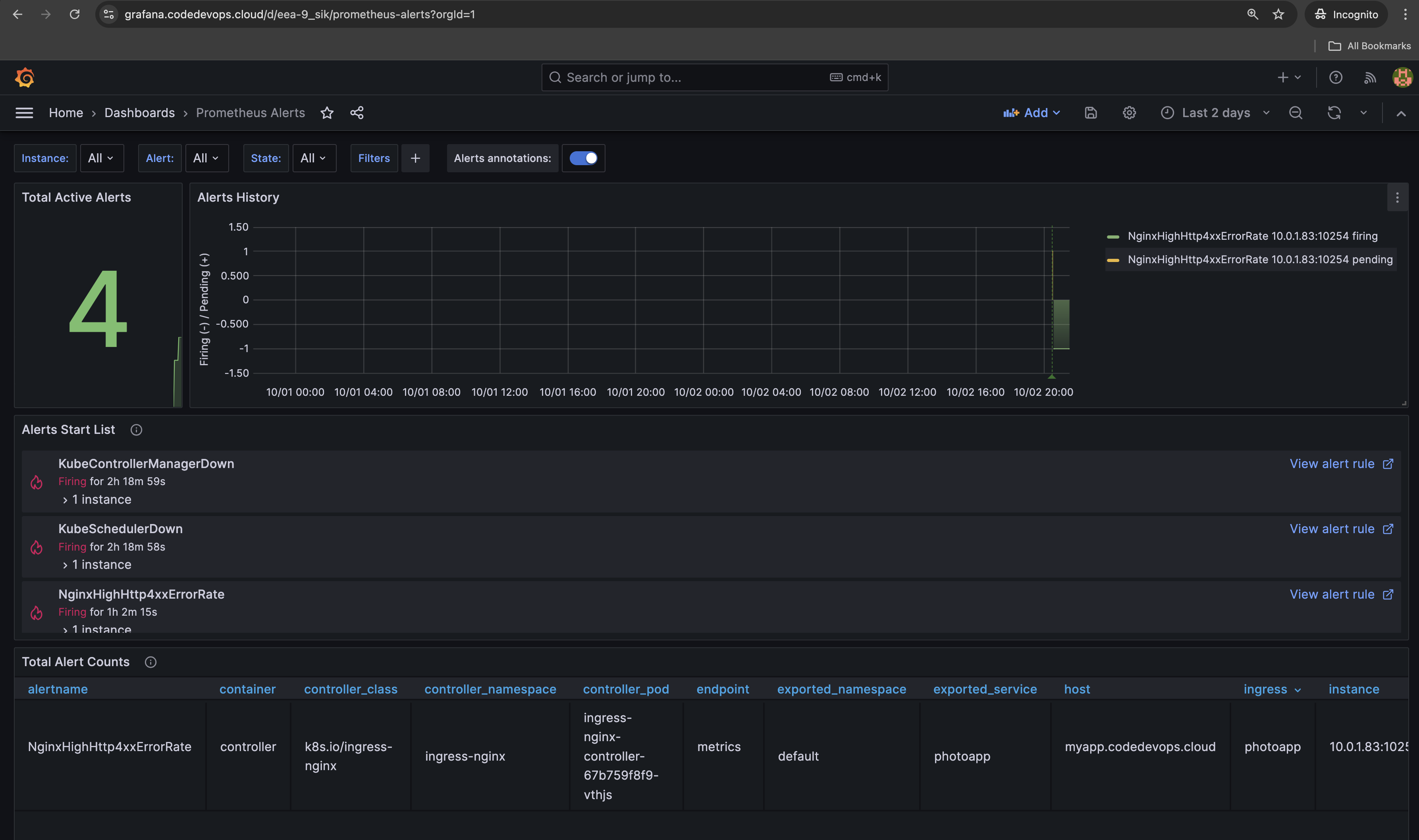This screenshot has width=1419, height=840.
Task: Sort table by controller_pod column
Action: (x=625, y=690)
